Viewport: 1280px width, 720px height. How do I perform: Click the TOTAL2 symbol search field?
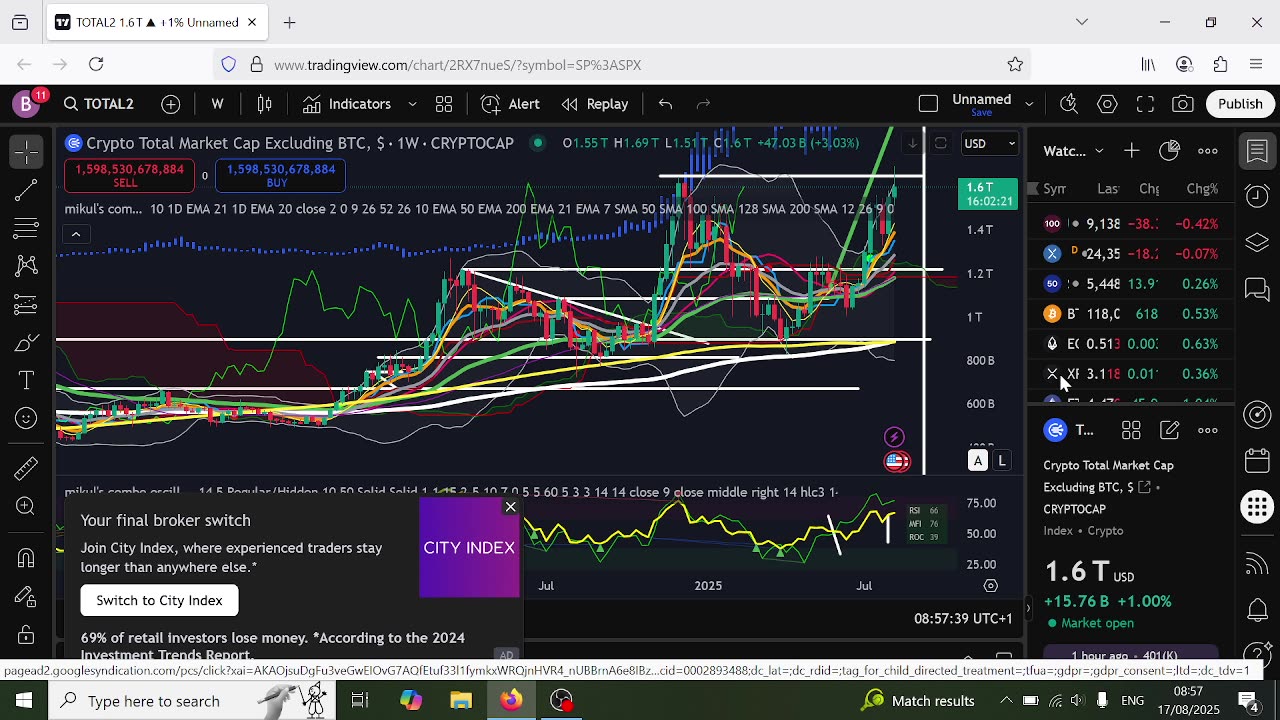point(98,104)
